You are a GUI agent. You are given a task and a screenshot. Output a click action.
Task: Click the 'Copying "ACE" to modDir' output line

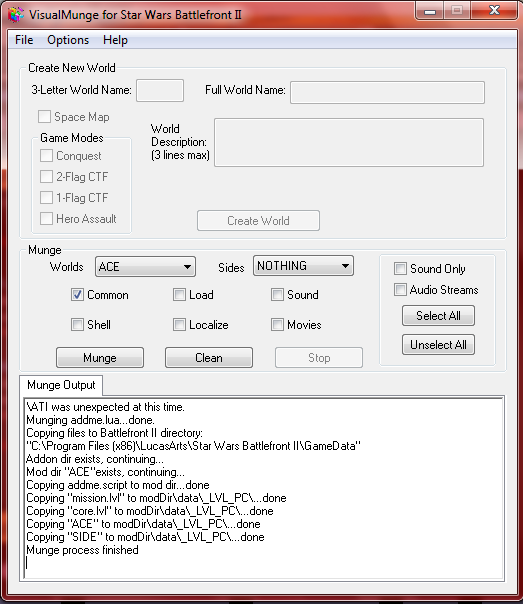[143, 524]
